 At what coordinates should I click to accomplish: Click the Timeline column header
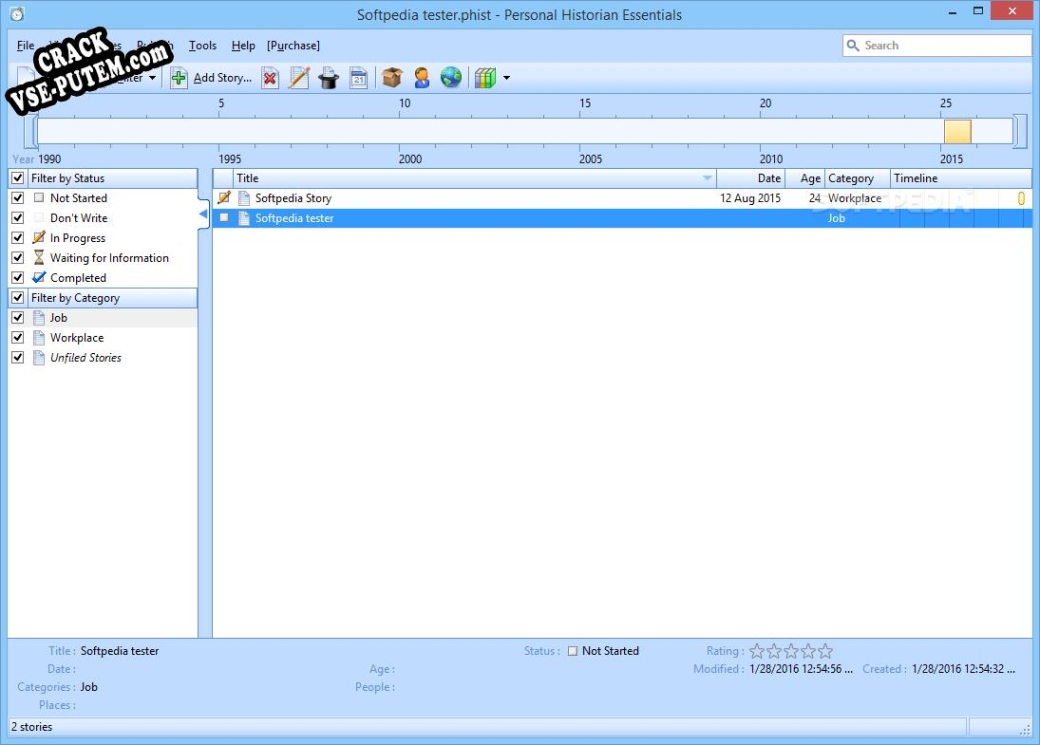coord(960,178)
